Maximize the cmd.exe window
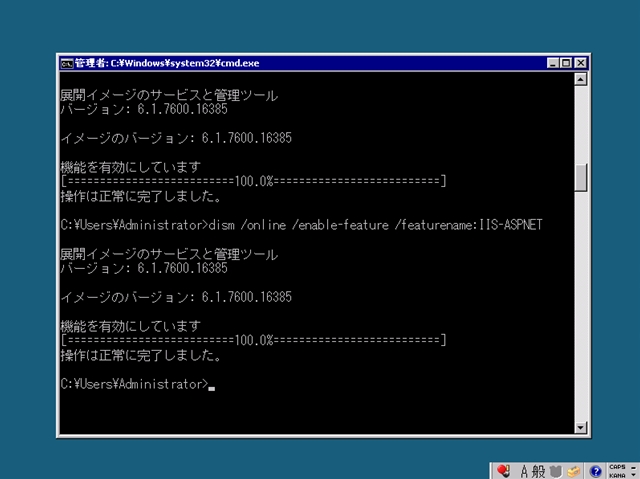The height and width of the screenshot is (479, 640). tap(566, 63)
